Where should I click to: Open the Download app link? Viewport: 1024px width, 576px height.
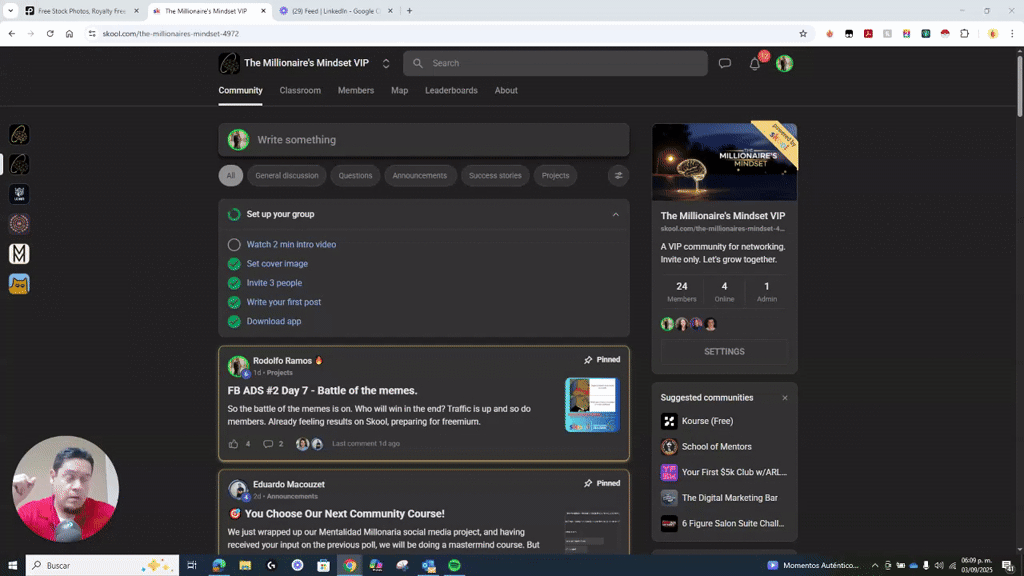click(274, 321)
